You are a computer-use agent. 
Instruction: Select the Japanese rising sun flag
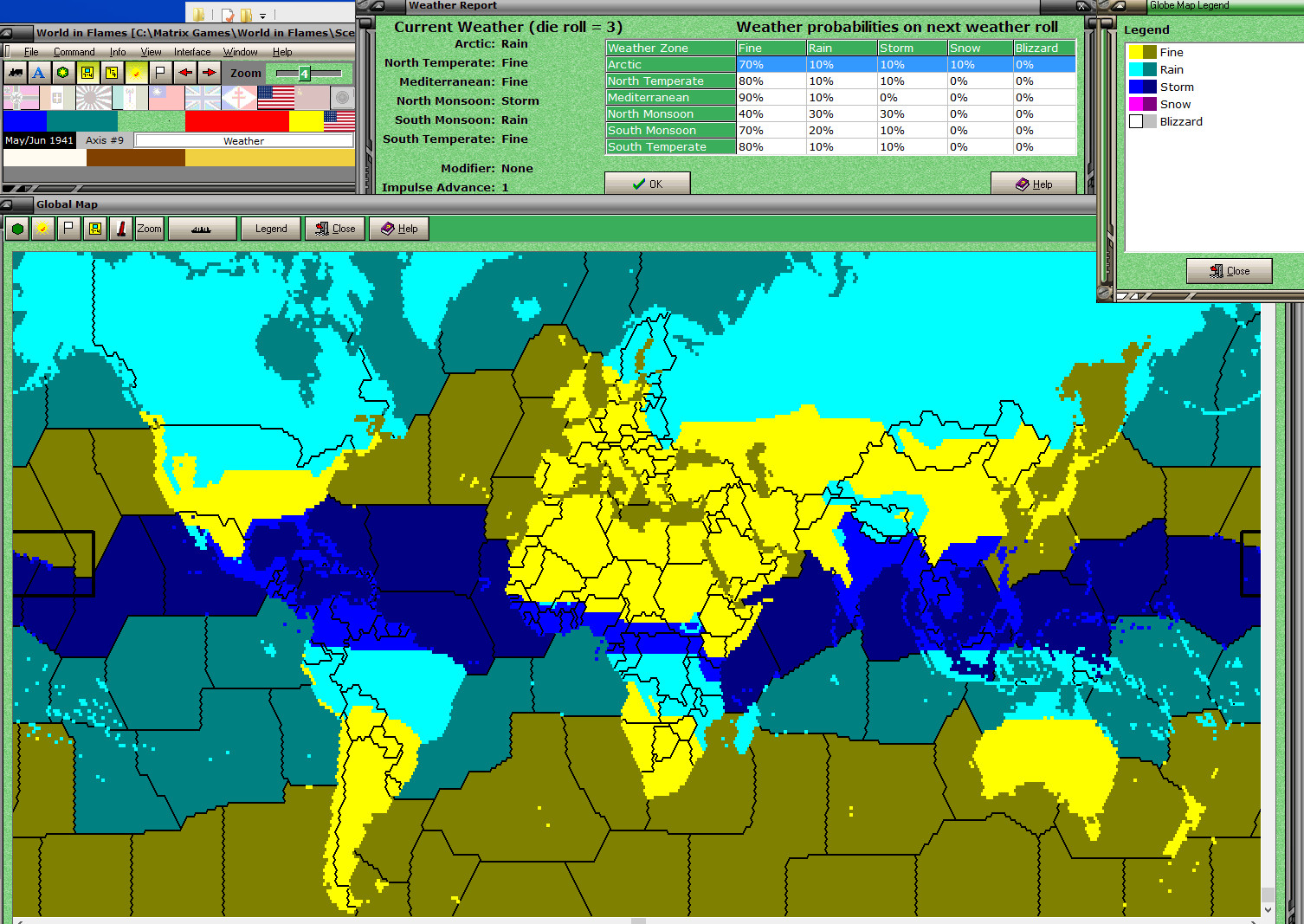coord(93,98)
